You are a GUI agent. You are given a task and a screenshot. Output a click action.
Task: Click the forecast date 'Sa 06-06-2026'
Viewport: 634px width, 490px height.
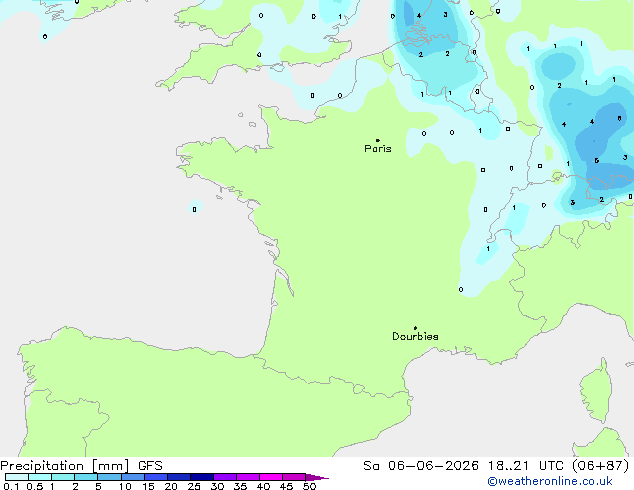[421, 466]
